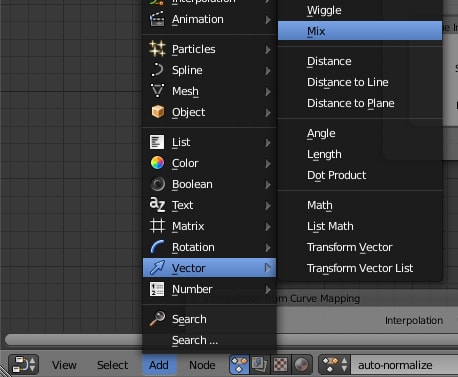Click the Mesh triangle icon
Viewport: 458px width, 377px height.
(157, 91)
